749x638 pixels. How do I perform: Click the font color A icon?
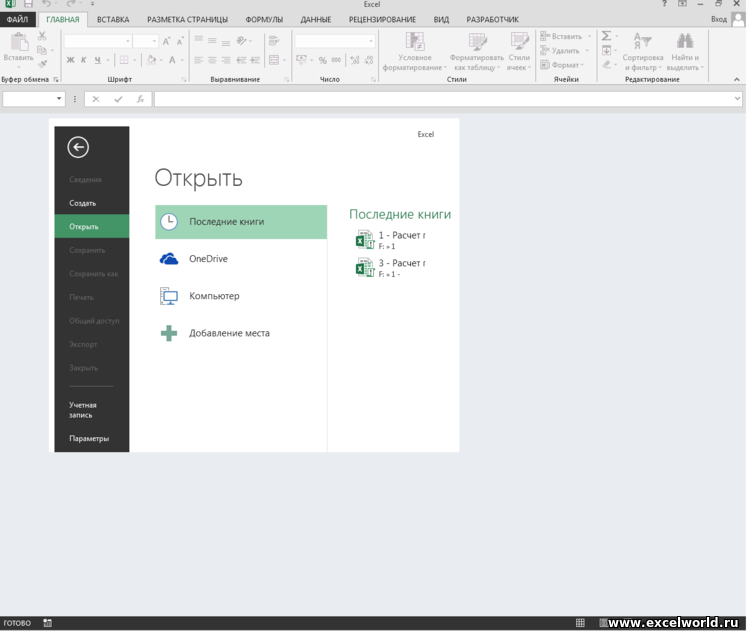[x=172, y=60]
